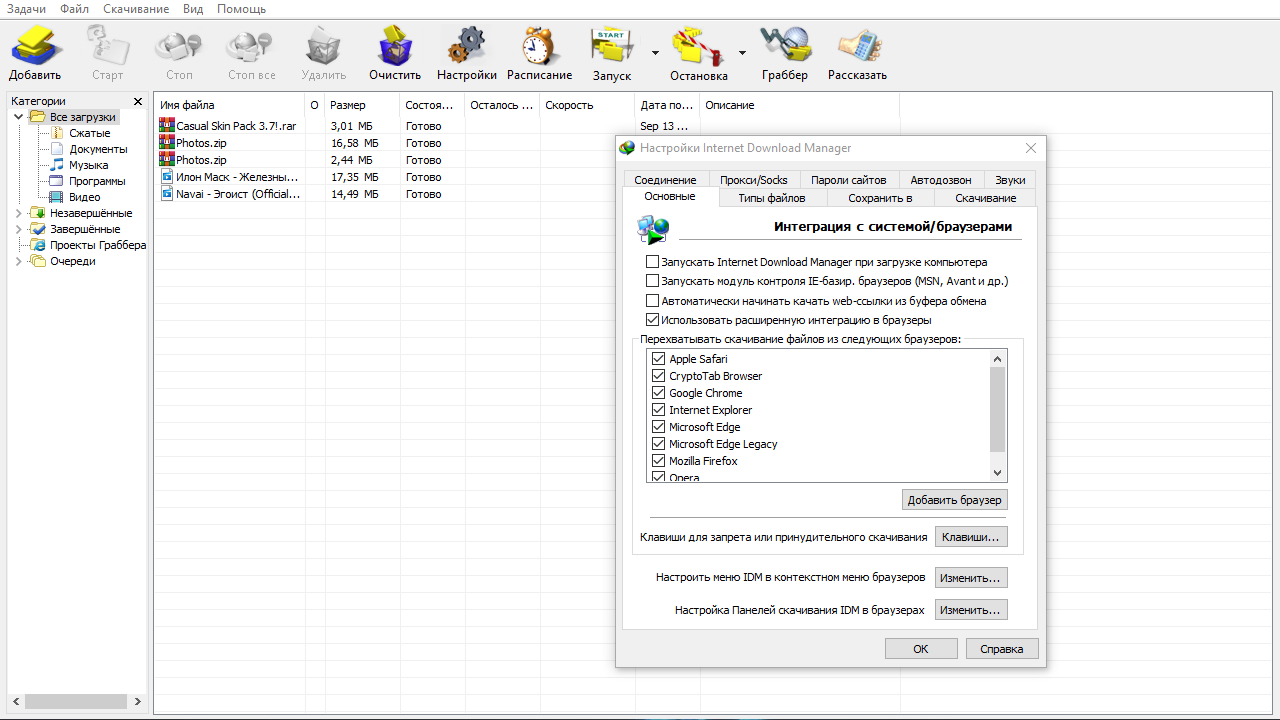Open the Расписание clock icon
Screen dimensions: 1280x720
pos(539,45)
